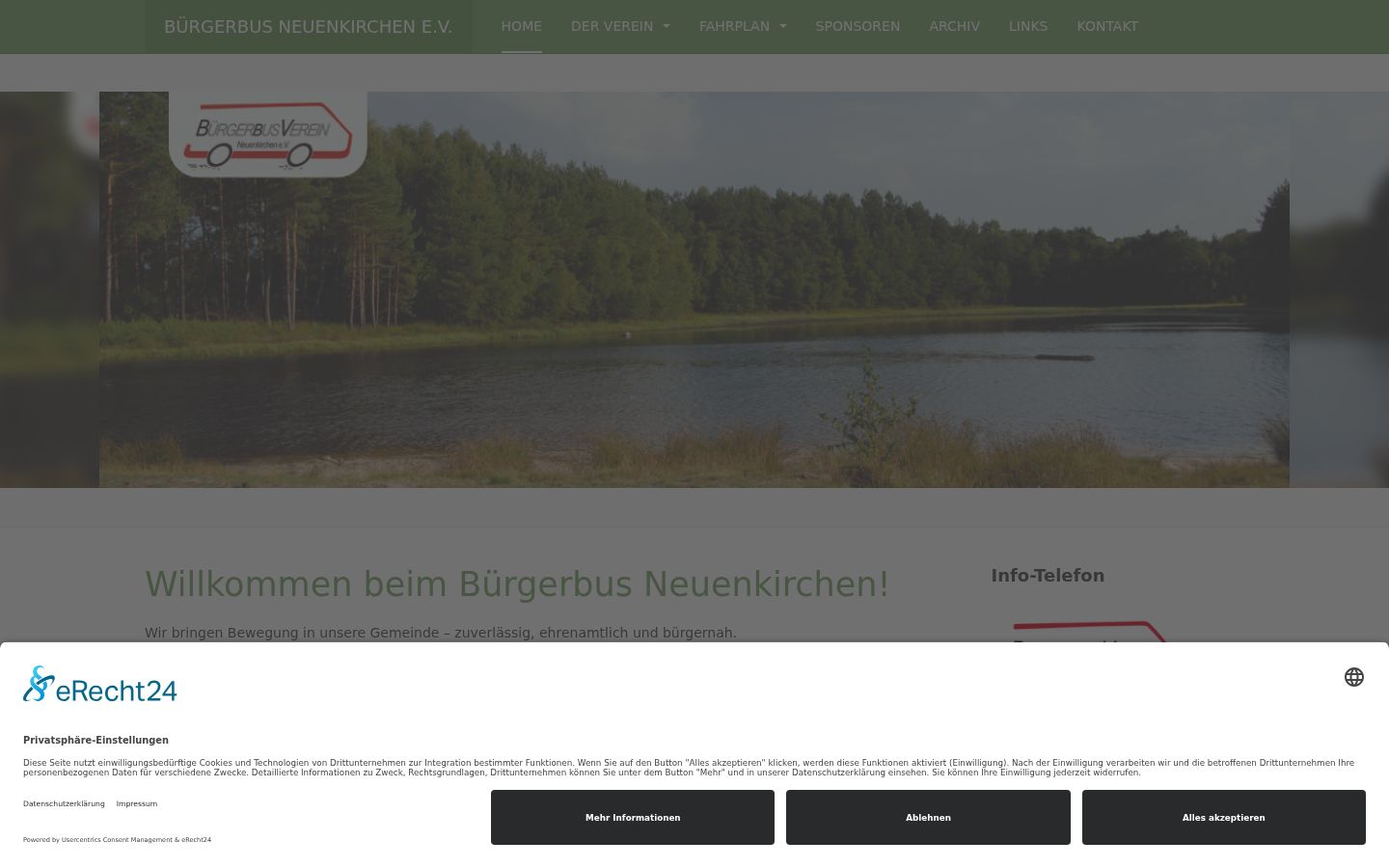
Task: Click the lake header banner image
Action: (x=694, y=289)
